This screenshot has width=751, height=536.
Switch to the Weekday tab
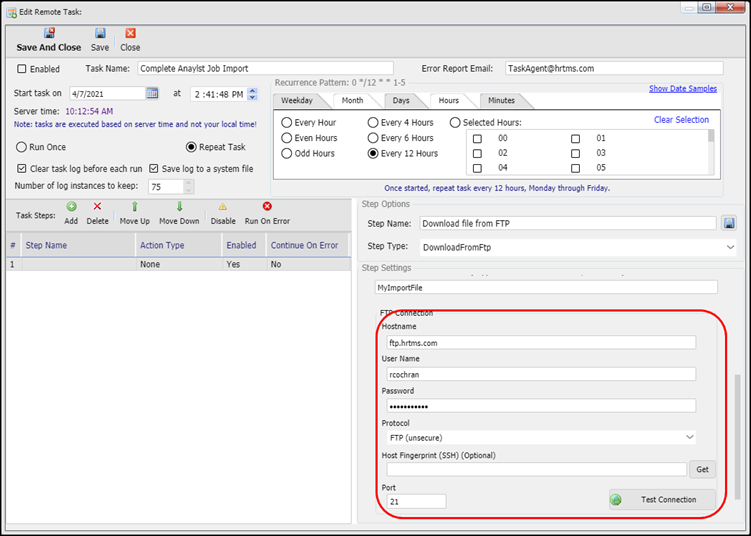297,101
